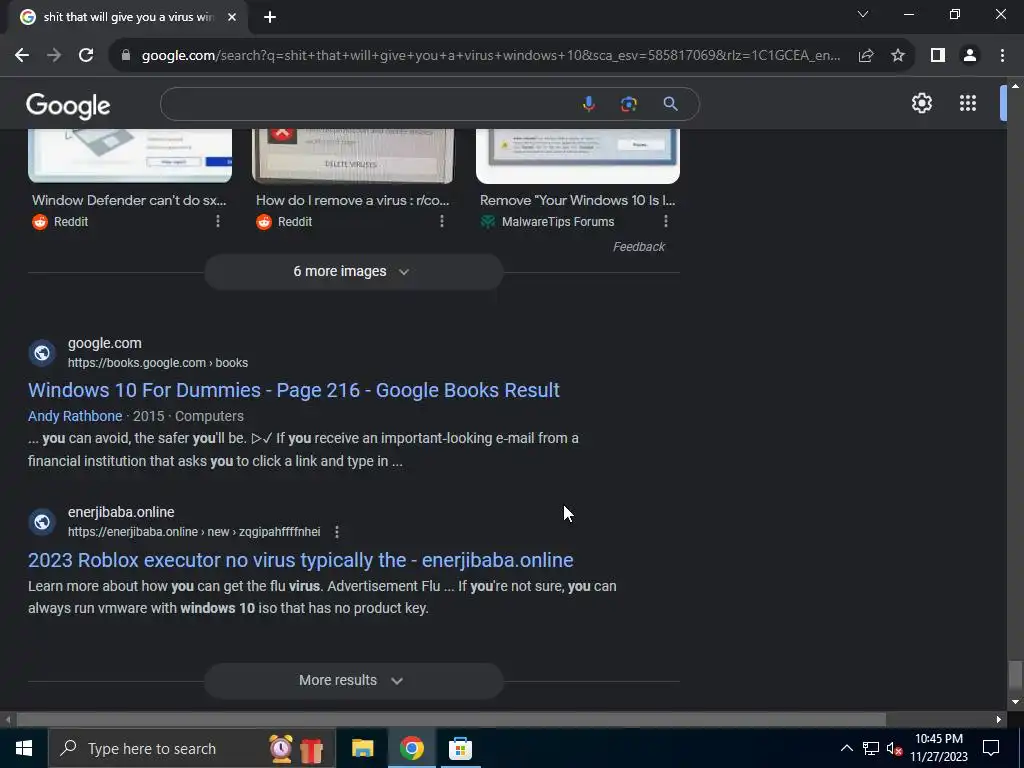Click the https://enerjibaba.online › new URL breadcrumb

[x=194, y=532]
